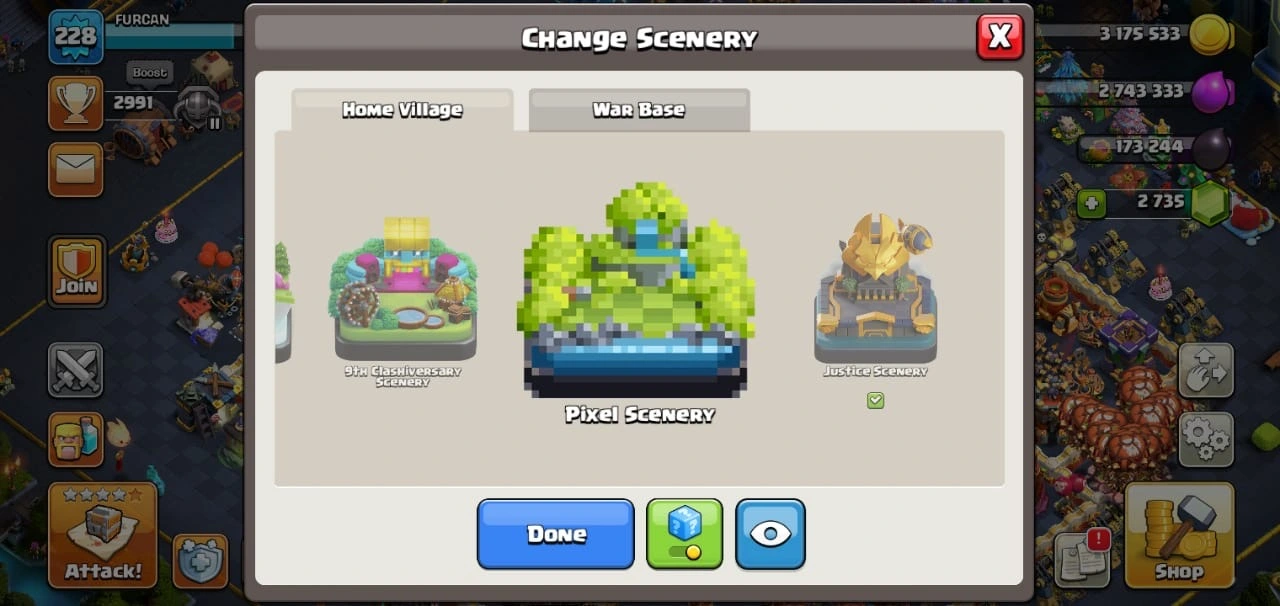Toggle the random scenery dice switch
Screen dimensions: 1280x606
point(685,534)
